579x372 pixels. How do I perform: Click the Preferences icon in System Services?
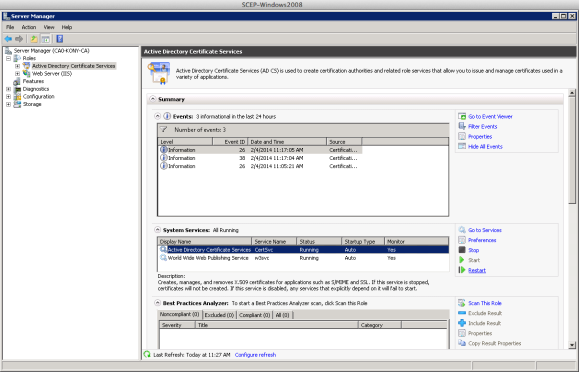[462, 240]
